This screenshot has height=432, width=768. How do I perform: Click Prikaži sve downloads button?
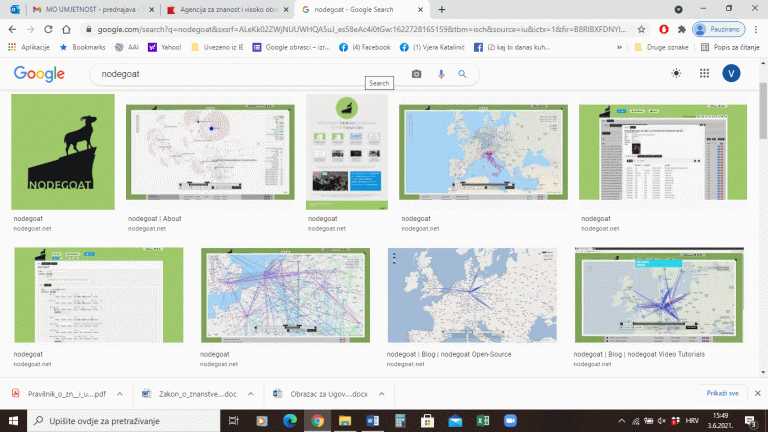(722, 393)
